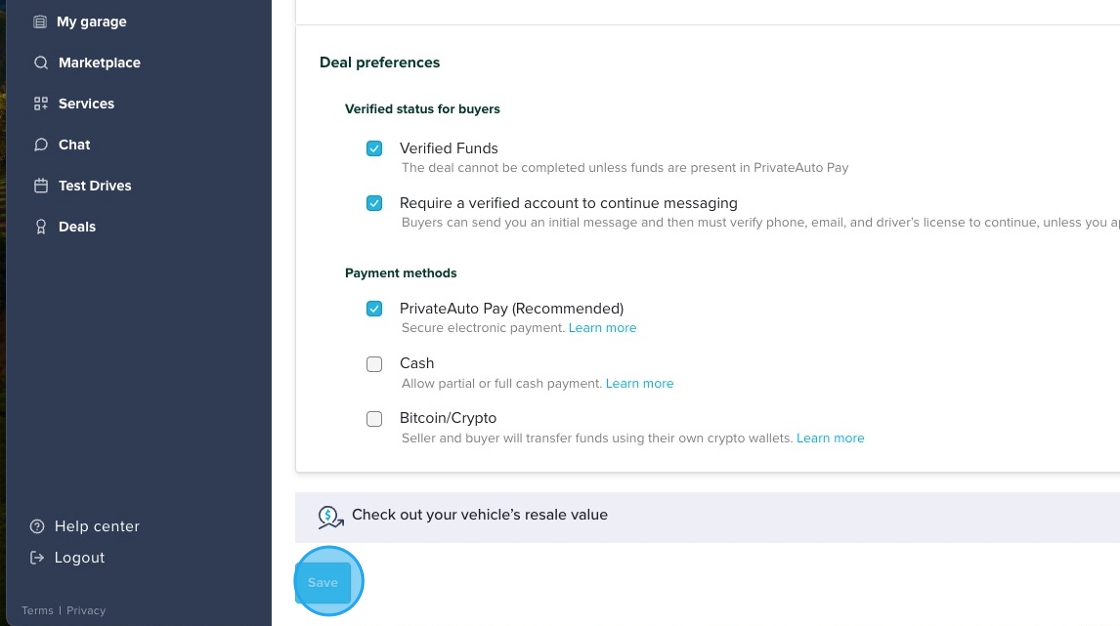Click the Marketplace magnifier icon

click(40, 63)
